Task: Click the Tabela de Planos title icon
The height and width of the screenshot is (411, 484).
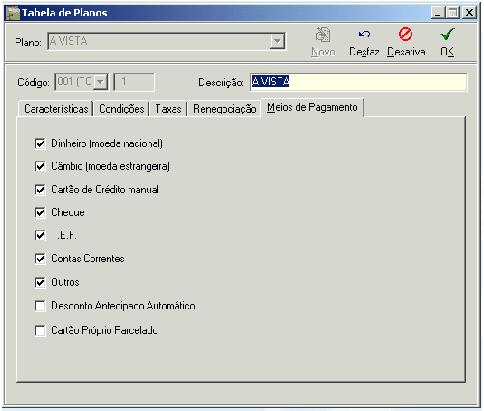Action: [x=14, y=13]
